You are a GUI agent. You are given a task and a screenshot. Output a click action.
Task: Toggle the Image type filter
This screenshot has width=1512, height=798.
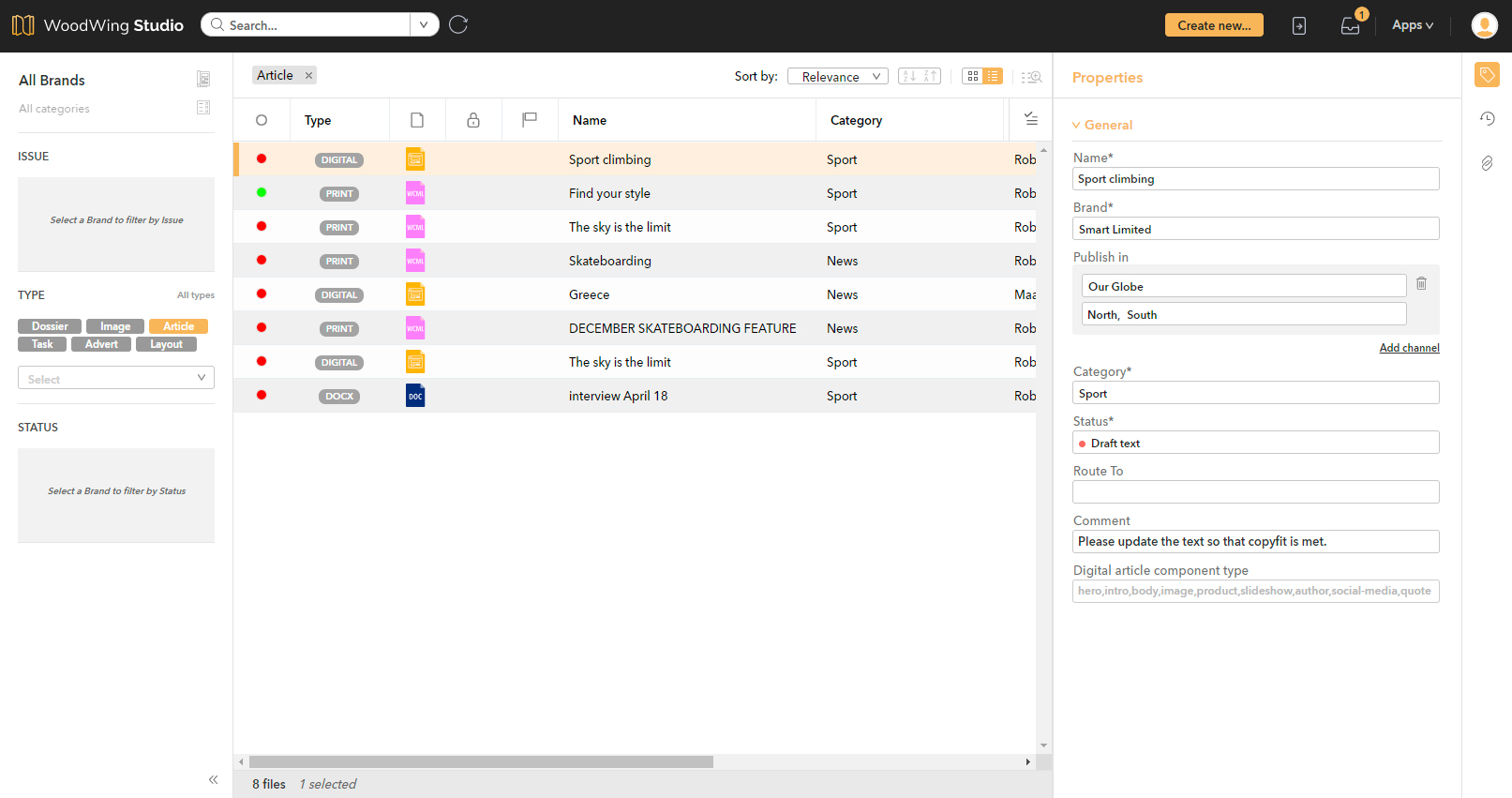click(x=115, y=326)
